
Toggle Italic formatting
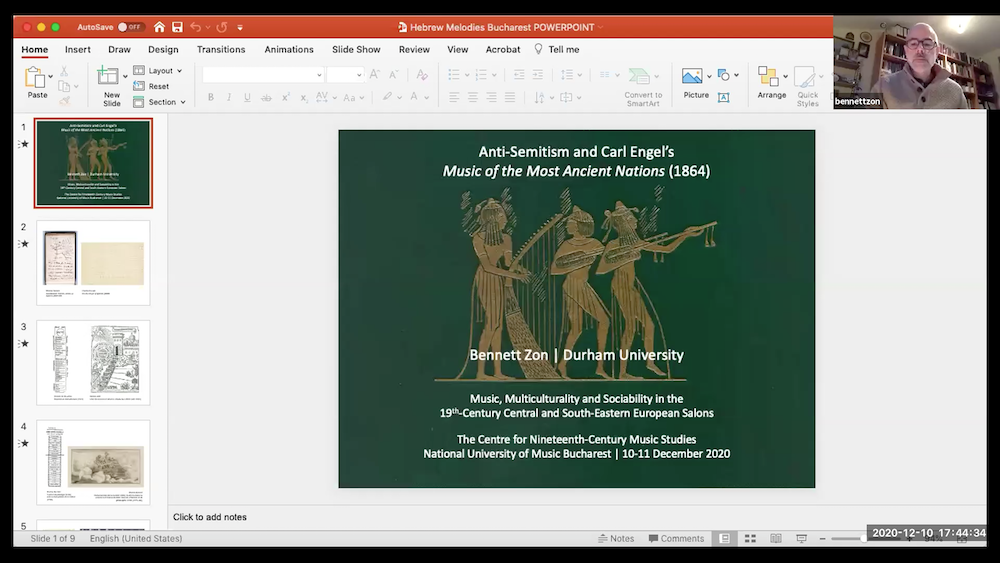coord(229,98)
